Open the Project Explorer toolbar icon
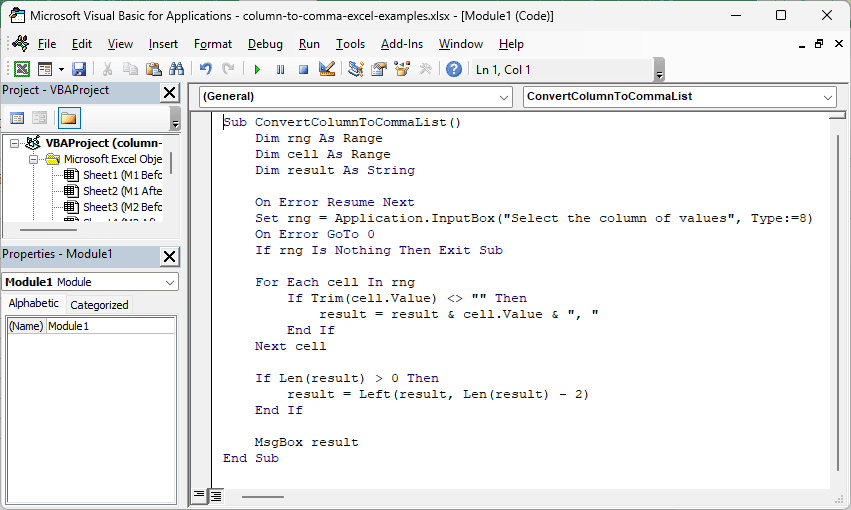The height and width of the screenshot is (510, 851). [355, 69]
